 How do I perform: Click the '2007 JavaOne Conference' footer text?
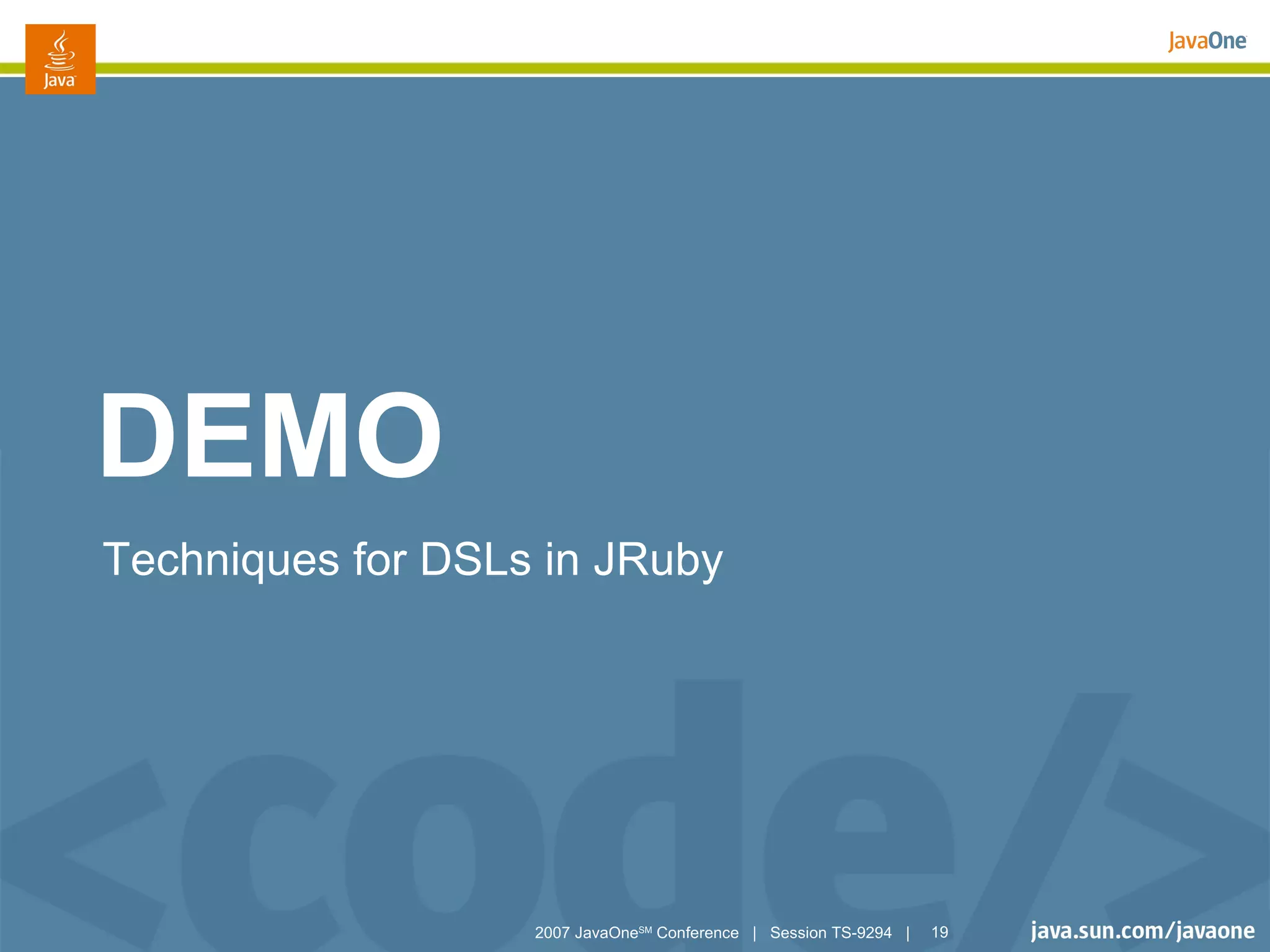[636, 932]
